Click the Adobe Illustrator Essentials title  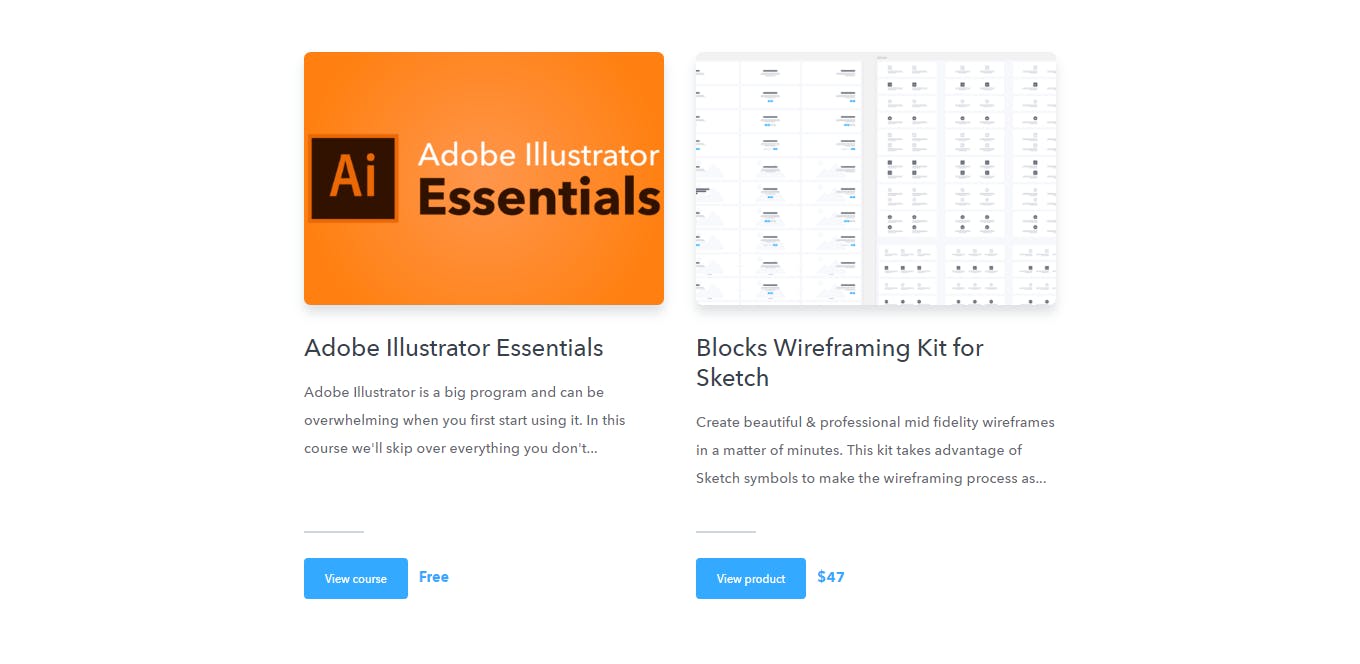coord(454,348)
